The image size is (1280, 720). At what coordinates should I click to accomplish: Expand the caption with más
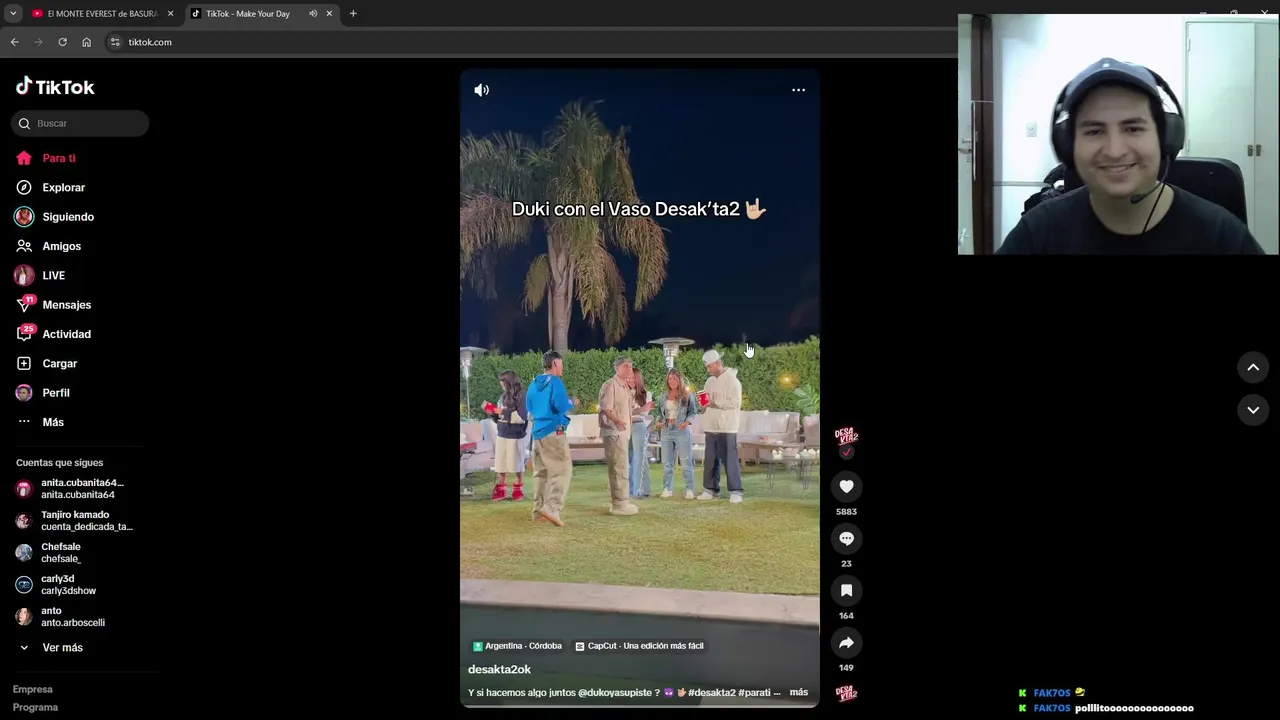point(798,692)
